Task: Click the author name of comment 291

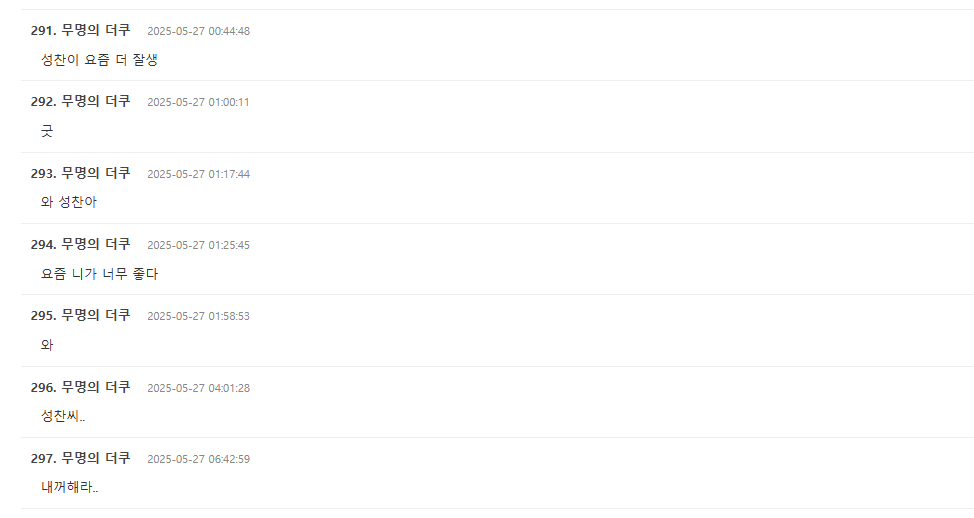Action: coord(95,30)
